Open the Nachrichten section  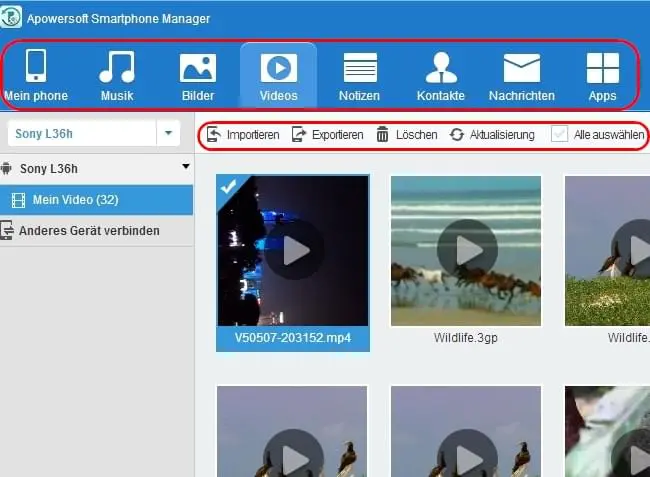[521, 77]
